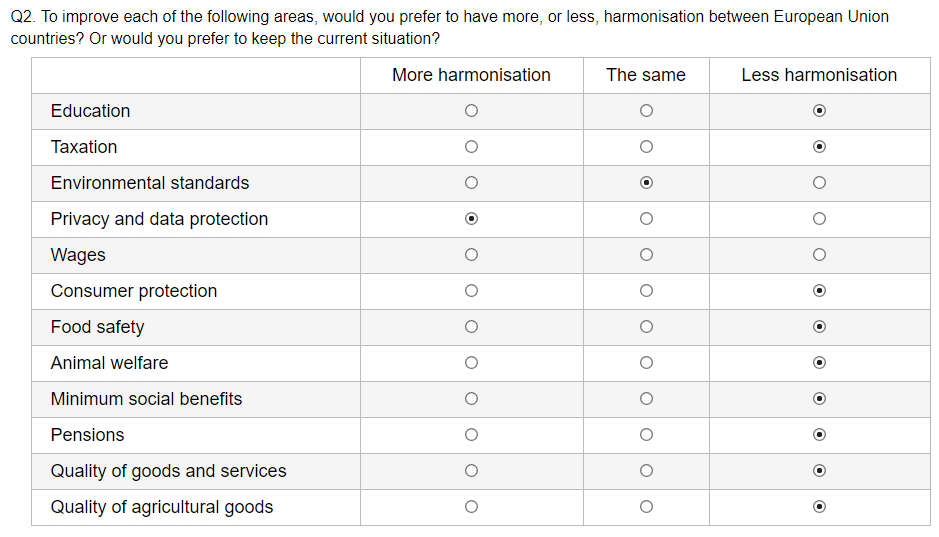The width and height of the screenshot is (939, 537).
Task: Select More harmonisation for Consumer protection
Action: pyautogui.click(x=471, y=291)
